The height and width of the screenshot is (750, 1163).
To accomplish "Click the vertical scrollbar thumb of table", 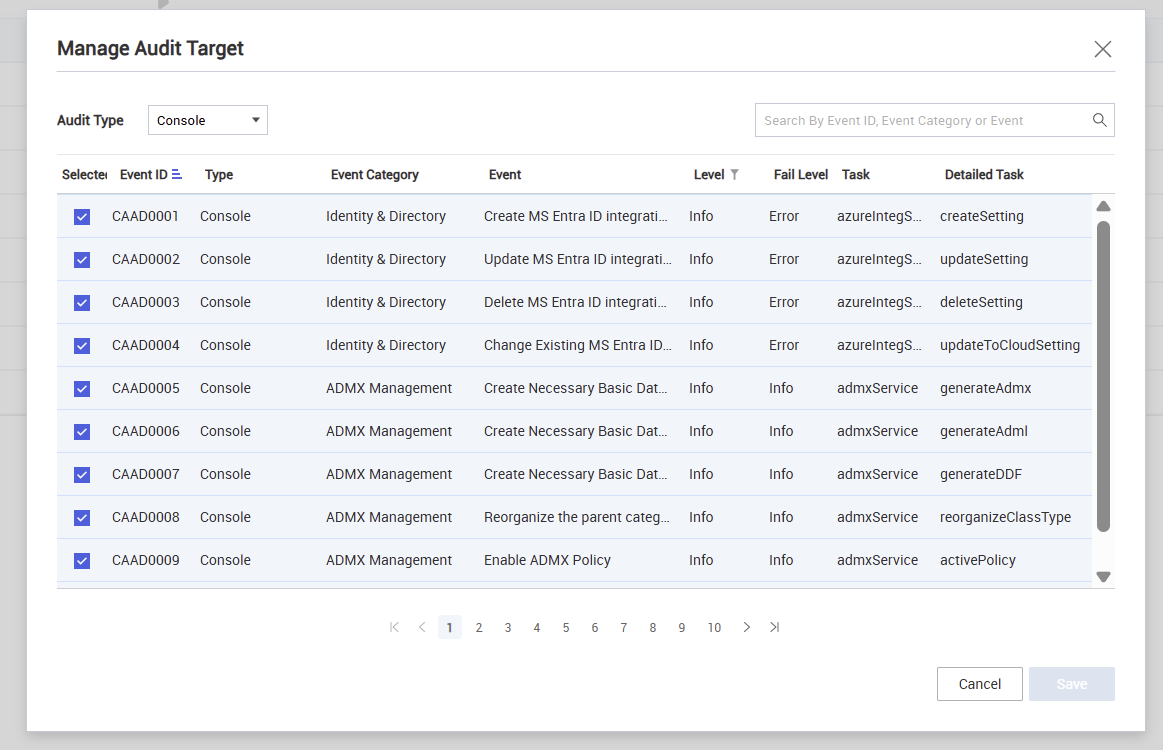I will pos(1103,375).
